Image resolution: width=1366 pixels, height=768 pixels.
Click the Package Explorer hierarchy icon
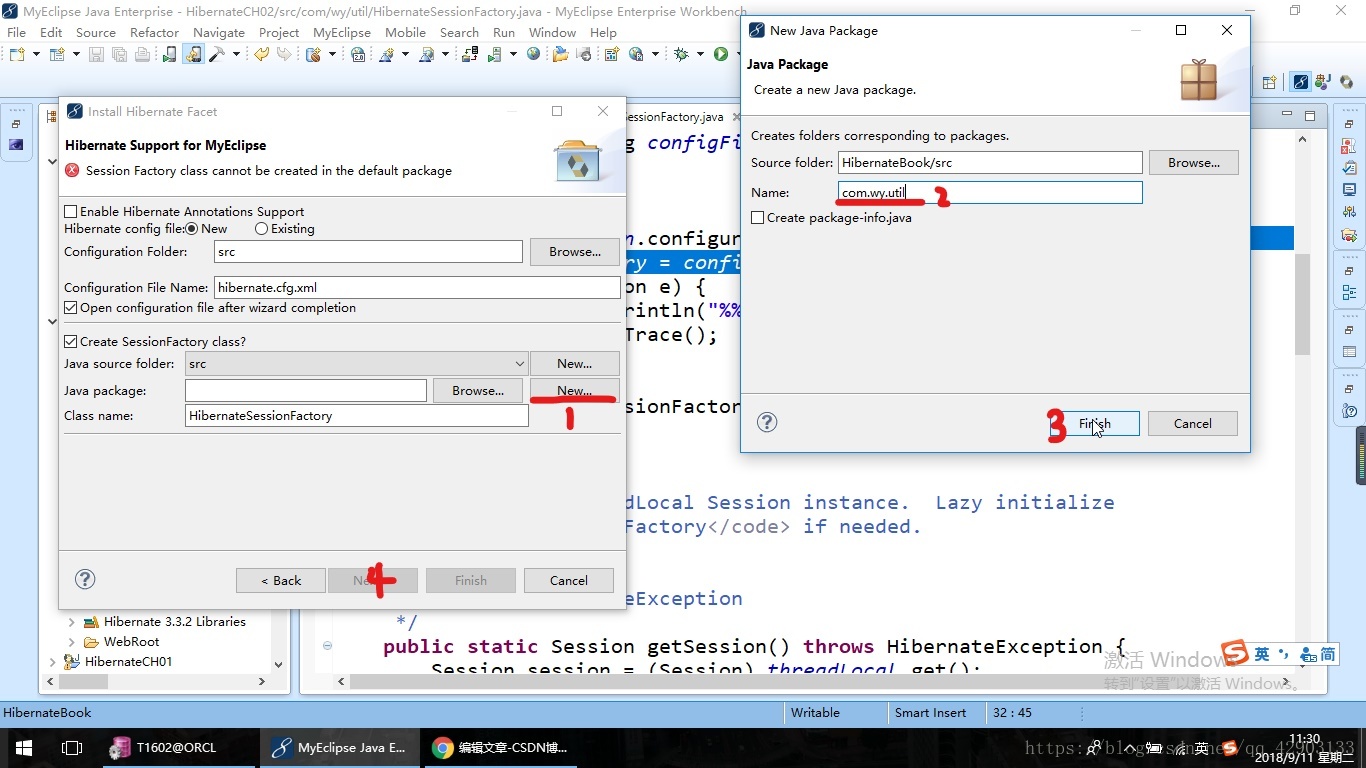(52, 117)
